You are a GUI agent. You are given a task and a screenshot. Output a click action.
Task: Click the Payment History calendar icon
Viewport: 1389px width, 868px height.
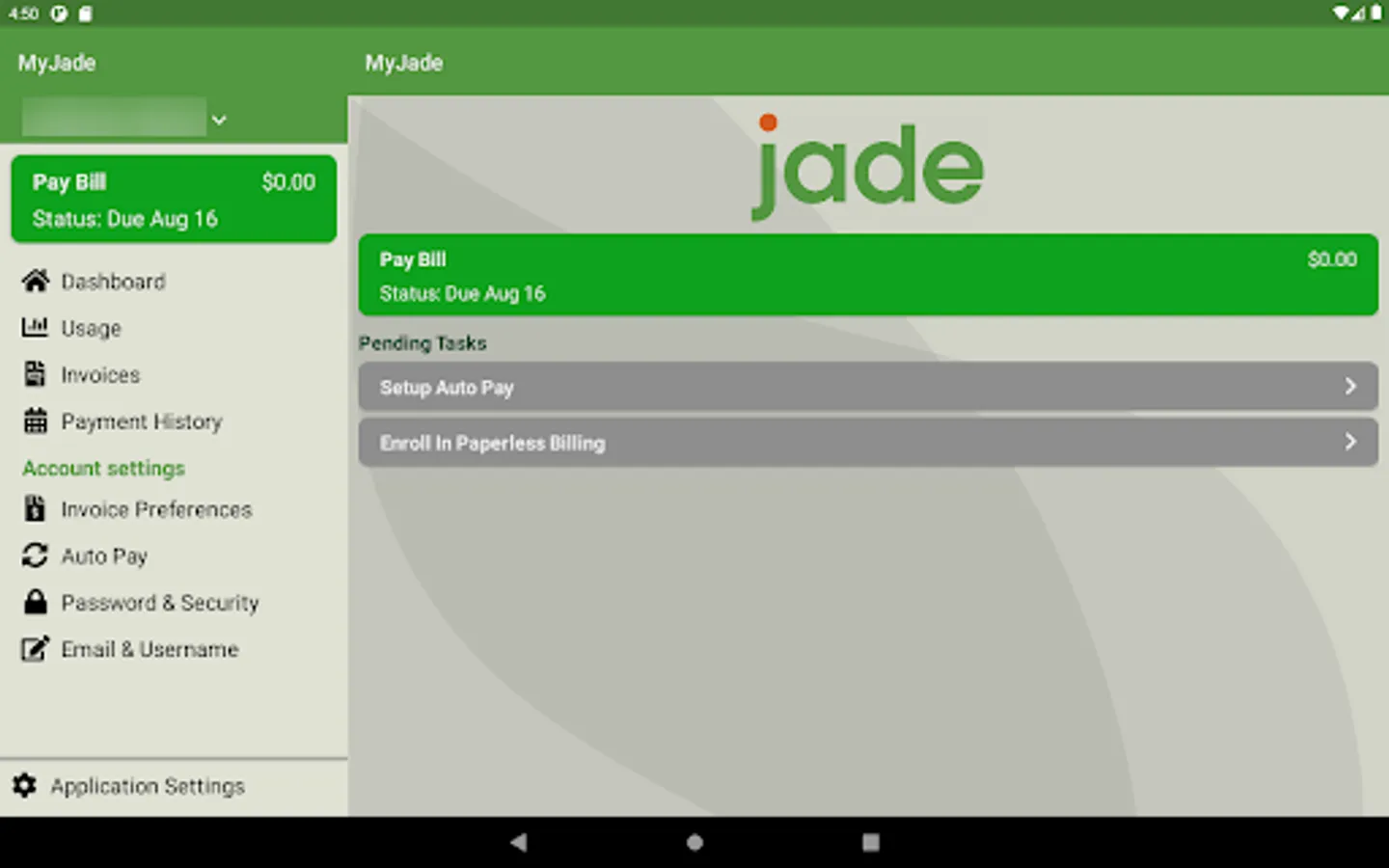click(x=35, y=420)
